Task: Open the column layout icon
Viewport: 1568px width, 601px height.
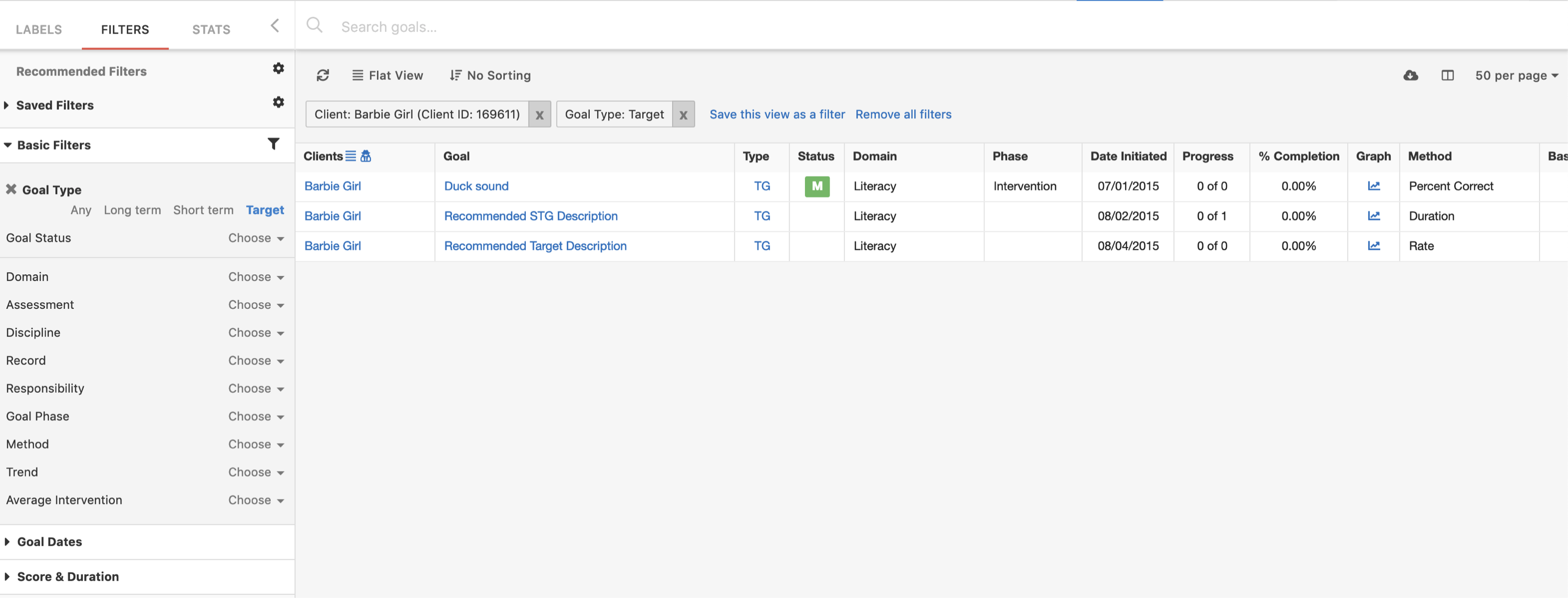Action: (x=1447, y=76)
